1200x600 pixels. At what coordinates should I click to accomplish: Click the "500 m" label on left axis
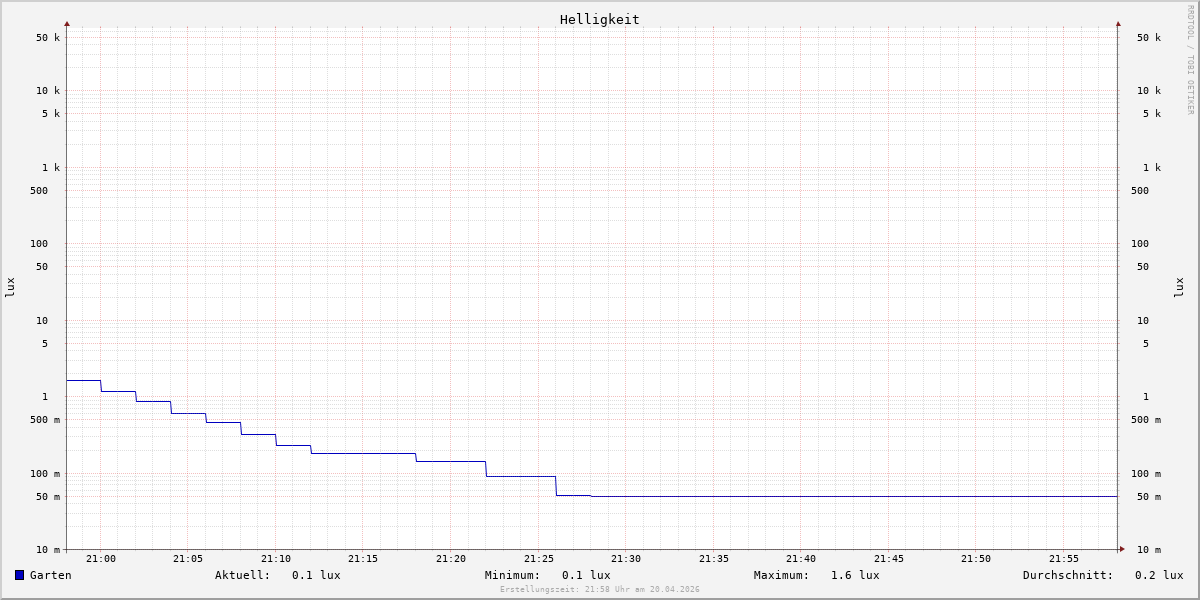[x=45, y=420]
